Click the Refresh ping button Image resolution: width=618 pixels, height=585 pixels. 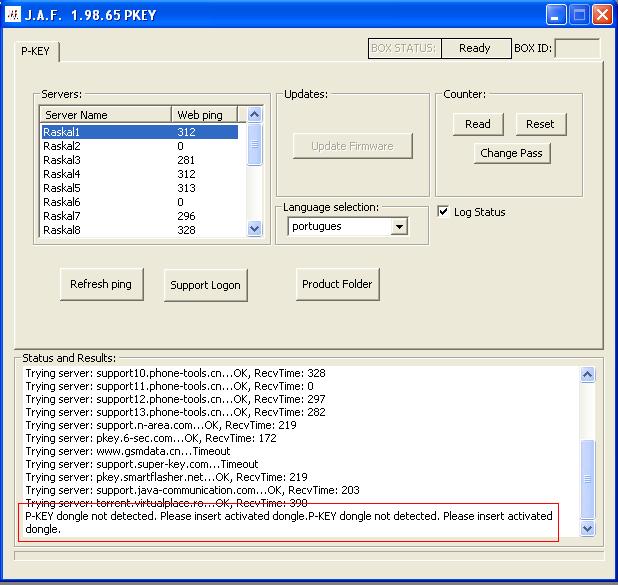point(101,284)
